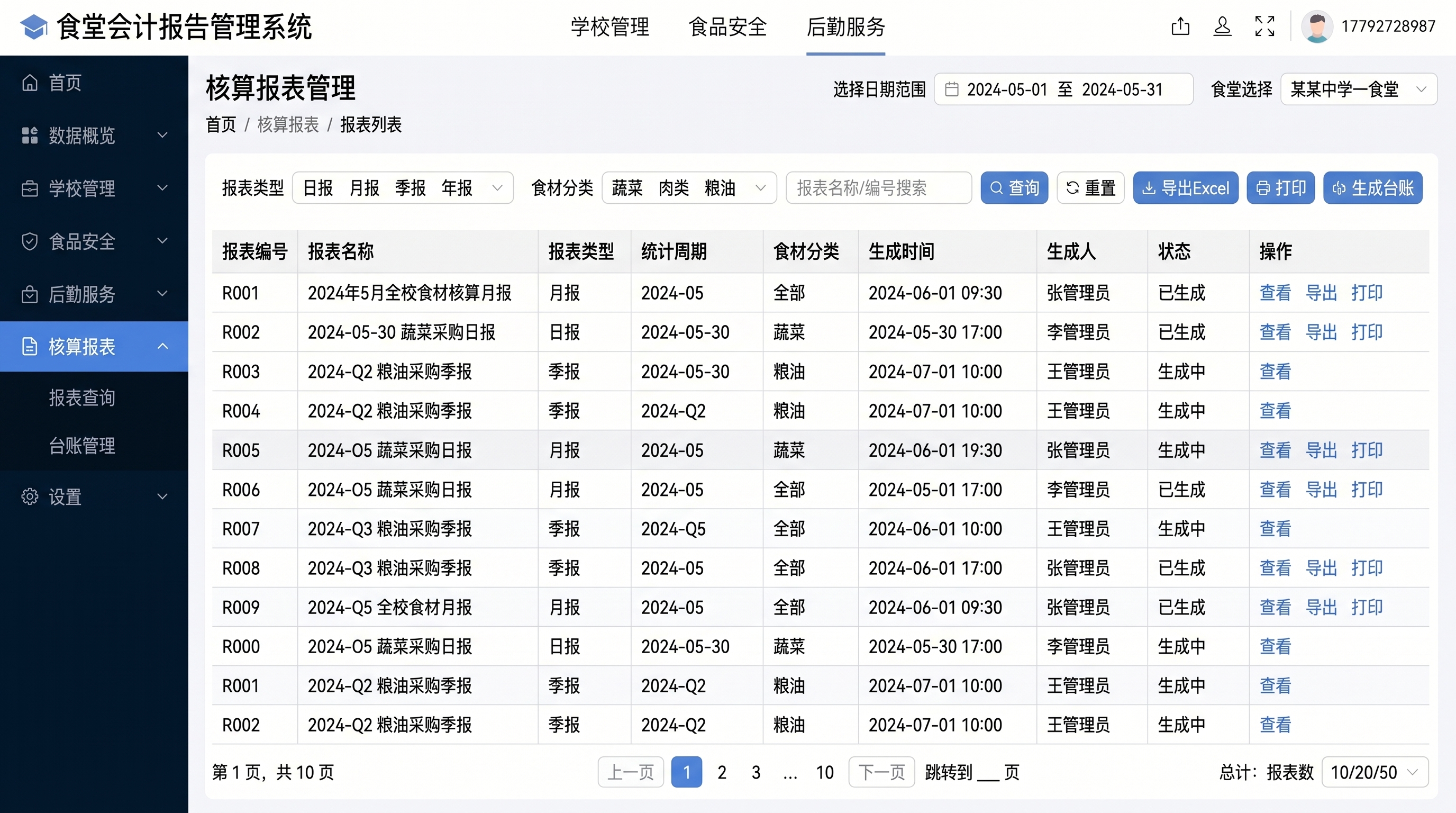Expand the 后勤服务 sidebar chevron
The image size is (1456, 813).
tap(162, 294)
